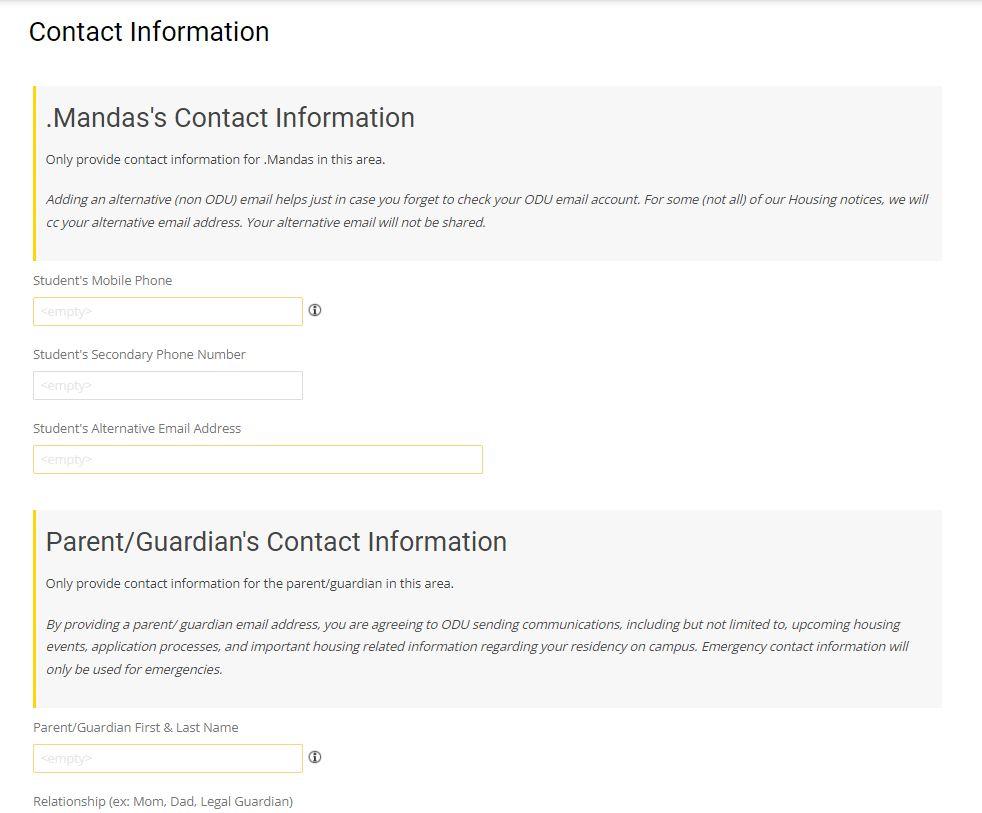Click the Student's Mobile Phone label
This screenshot has width=982, height=813.
pos(104,280)
